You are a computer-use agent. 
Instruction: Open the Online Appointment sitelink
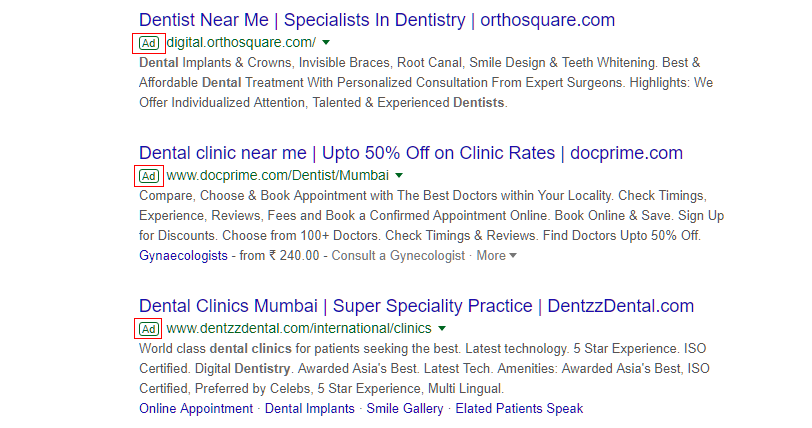coord(196,409)
